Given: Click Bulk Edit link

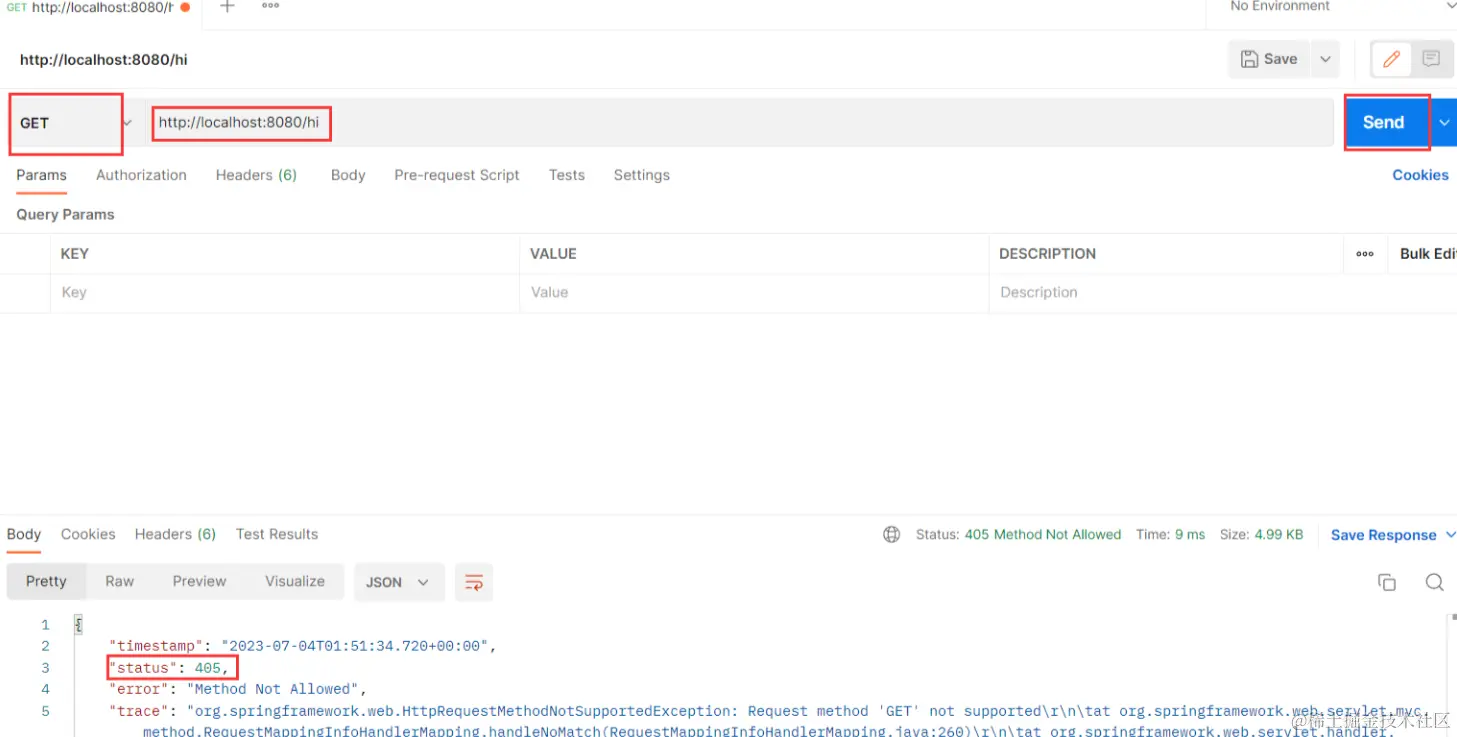Looking at the screenshot, I should (1428, 254).
